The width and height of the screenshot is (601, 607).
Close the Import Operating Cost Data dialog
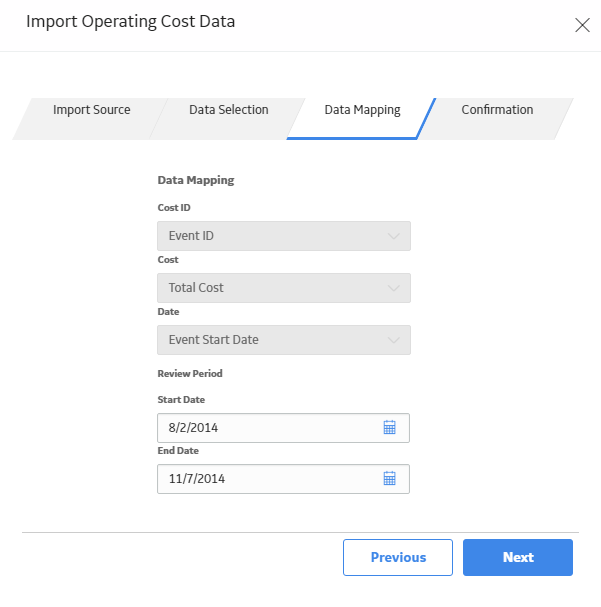click(582, 25)
